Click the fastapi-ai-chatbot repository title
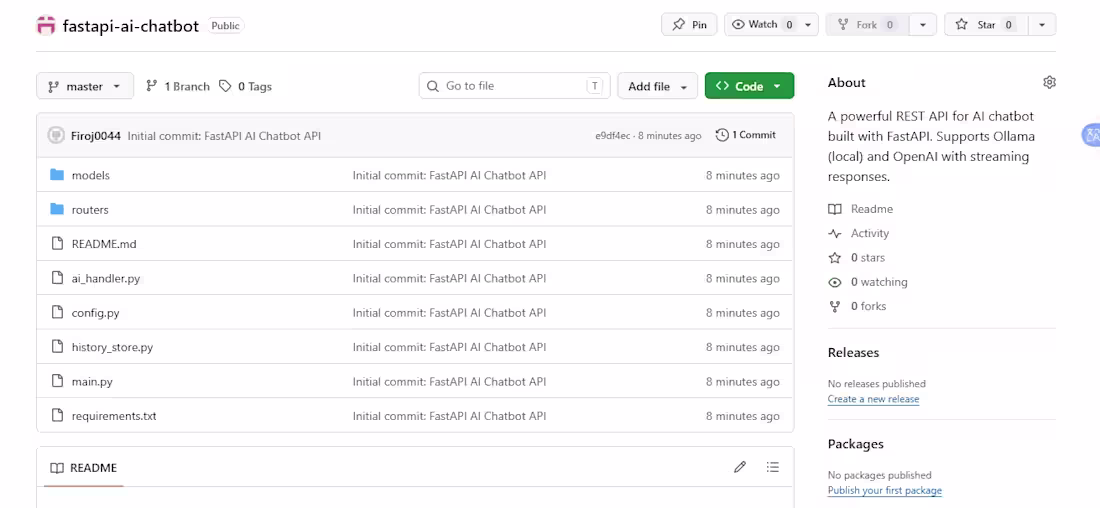The width and height of the screenshot is (1100, 508). pos(131,26)
